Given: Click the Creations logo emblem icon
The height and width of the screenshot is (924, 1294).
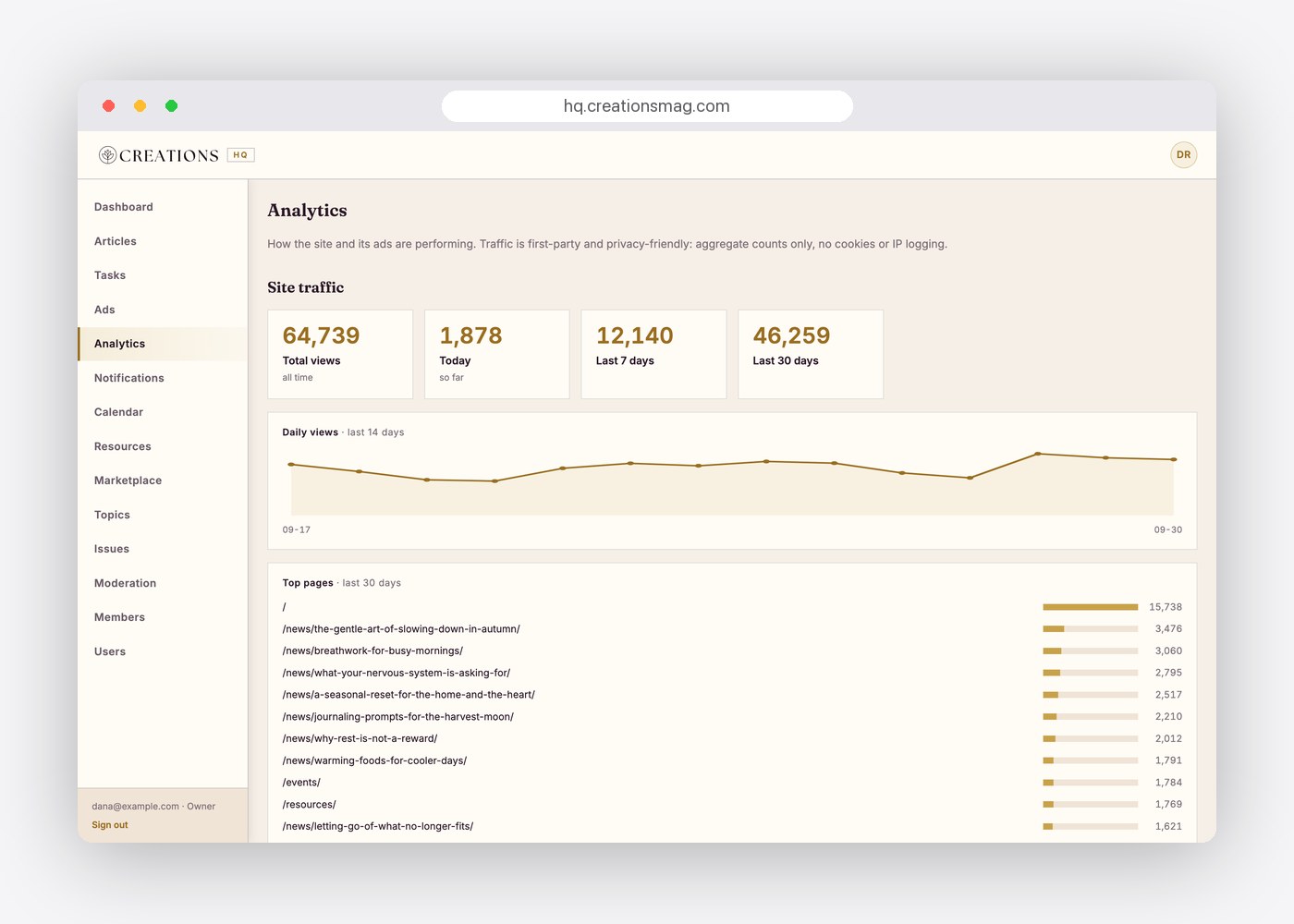Looking at the screenshot, I should [107, 155].
